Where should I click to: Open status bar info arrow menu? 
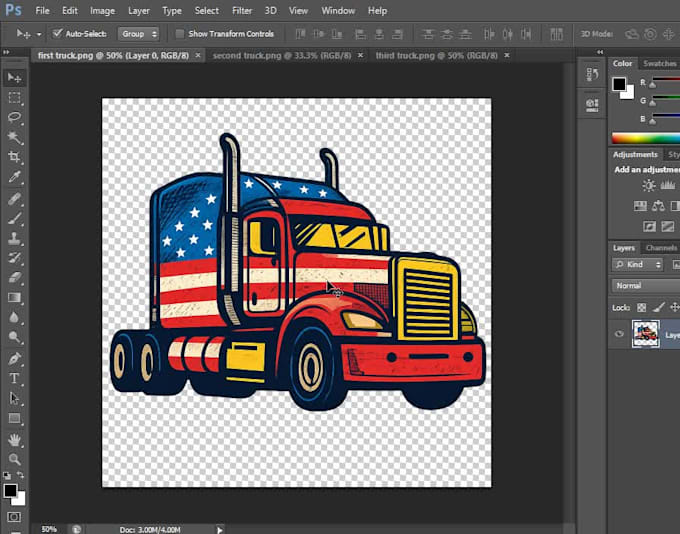(220, 530)
